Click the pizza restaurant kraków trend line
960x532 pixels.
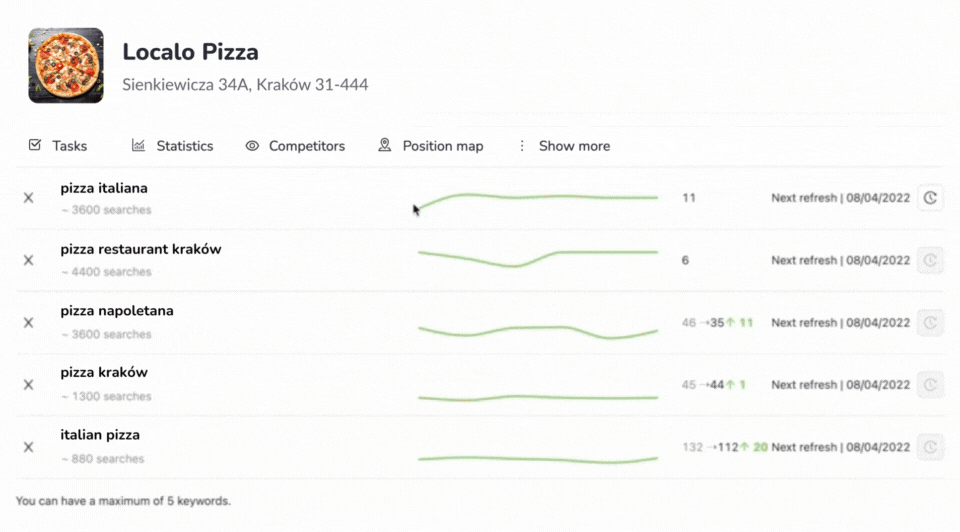click(537, 258)
